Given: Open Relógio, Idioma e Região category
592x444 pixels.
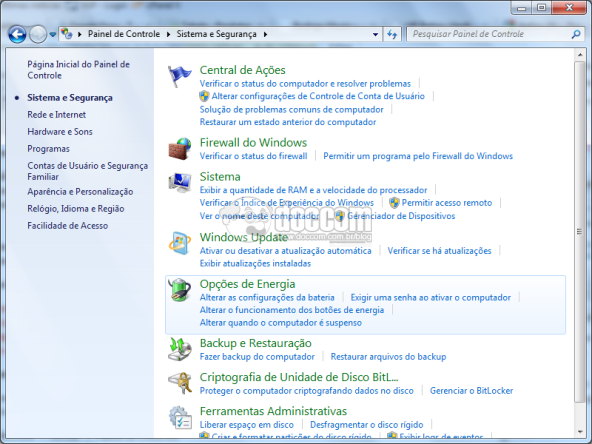Looking at the screenshot, I should point(76,209).
